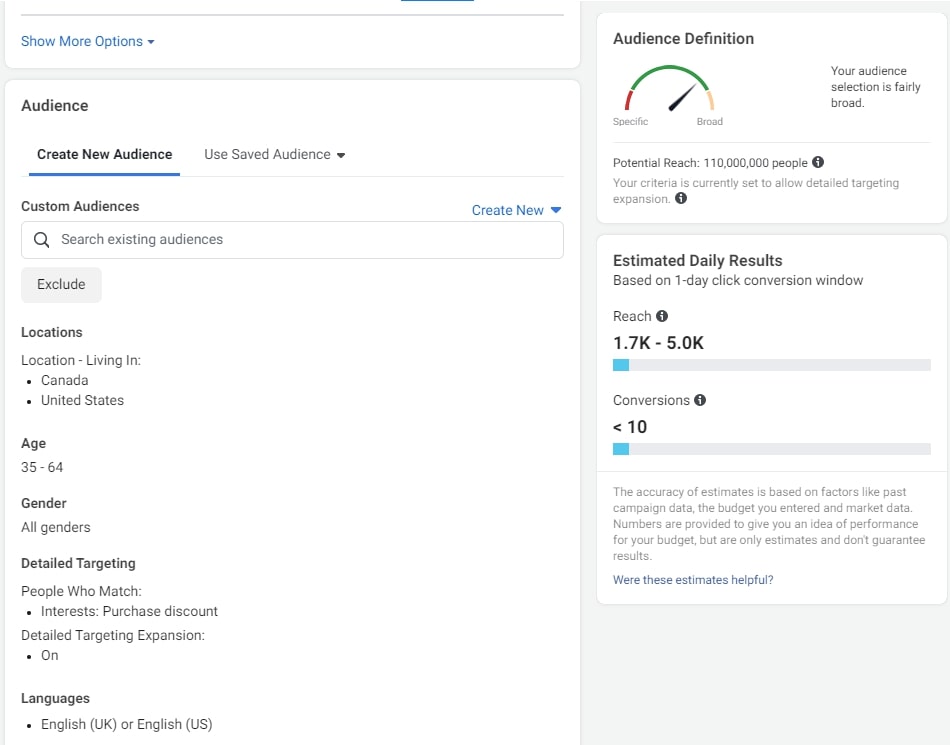Select the Use Saved Audience tab
Viewport: 950px width, 745px height.
point(267,155)
